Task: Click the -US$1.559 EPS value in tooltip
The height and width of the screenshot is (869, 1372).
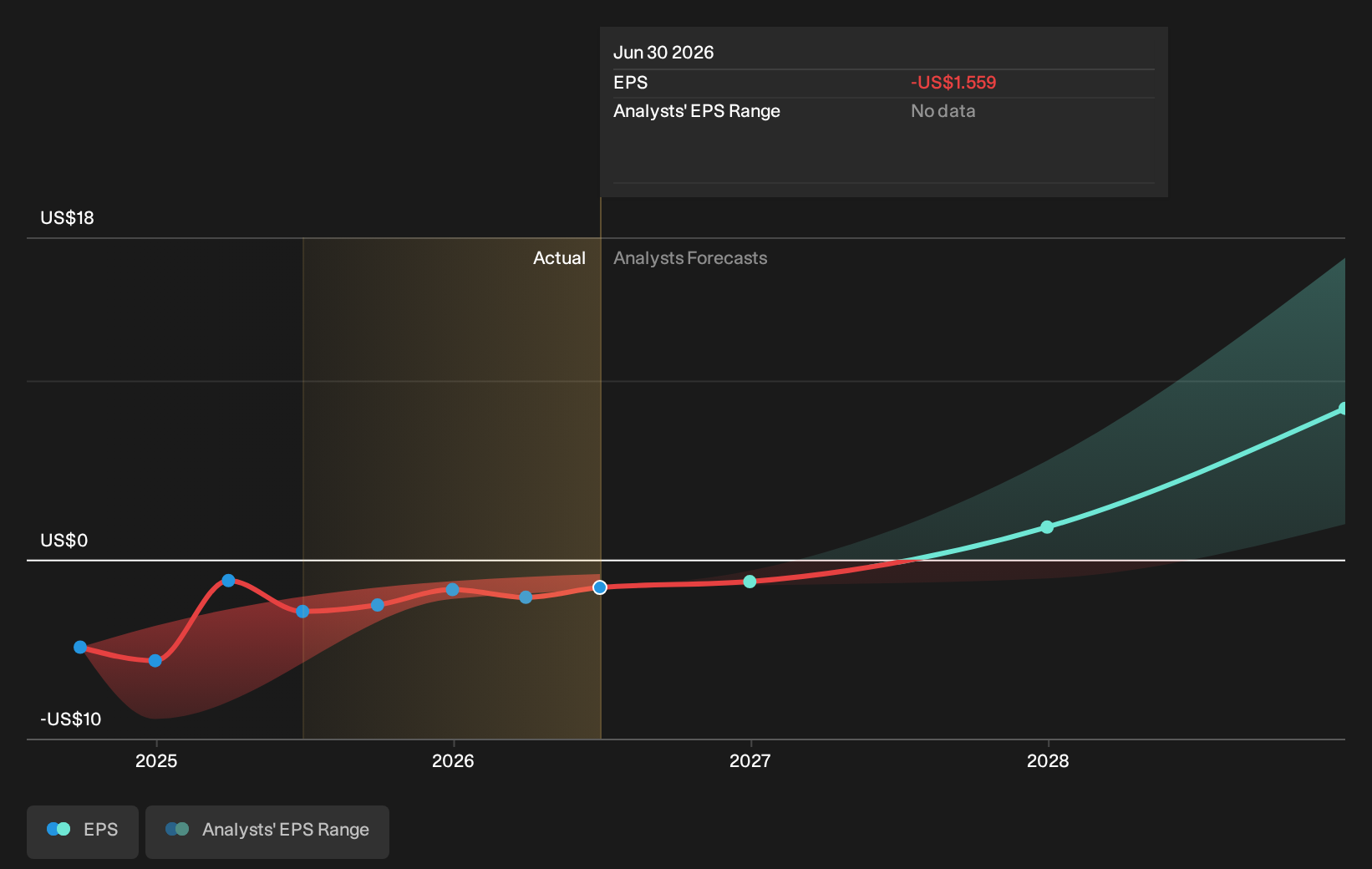Action: [953, 83]
